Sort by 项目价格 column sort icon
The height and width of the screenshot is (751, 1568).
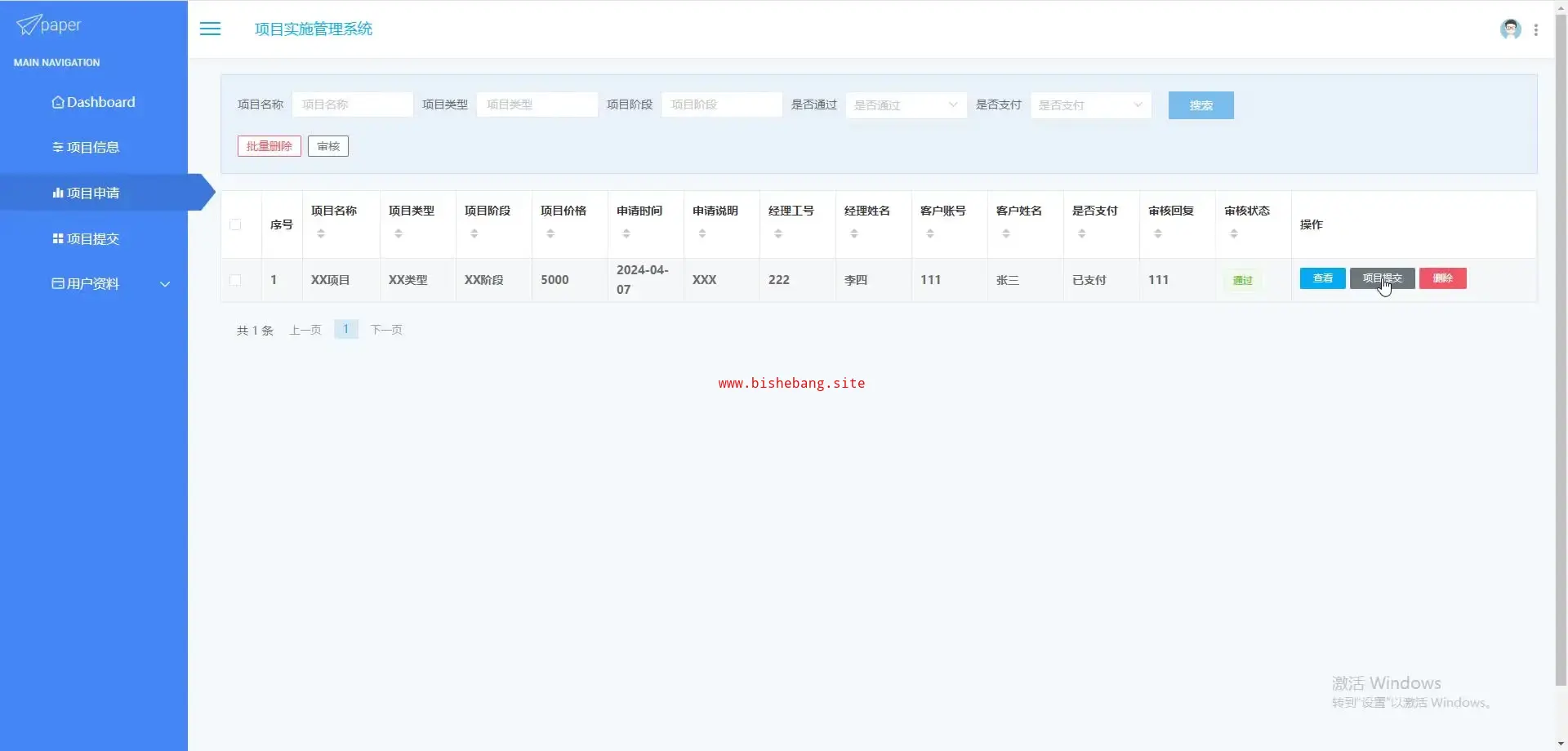[x=550, y=234]
